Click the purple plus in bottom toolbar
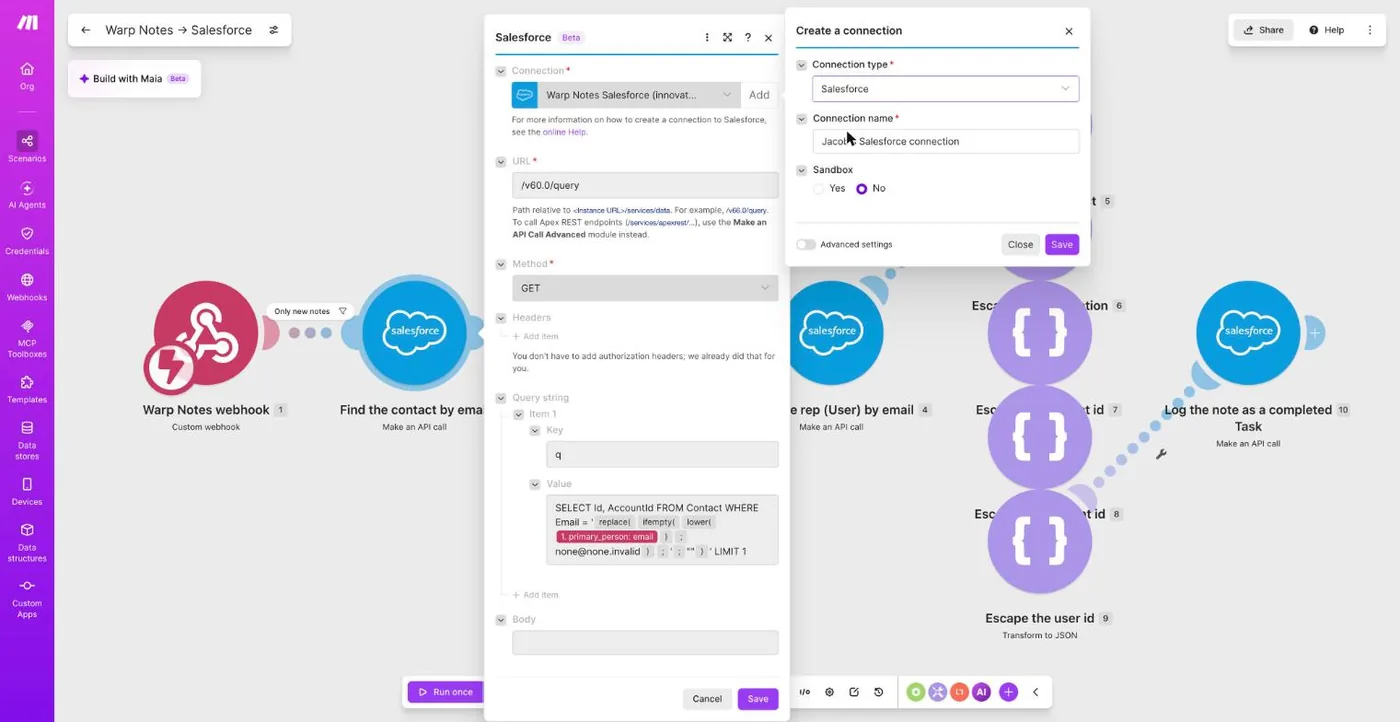This screenshot has height=722, width=1400. click(x=1008, y=692)
